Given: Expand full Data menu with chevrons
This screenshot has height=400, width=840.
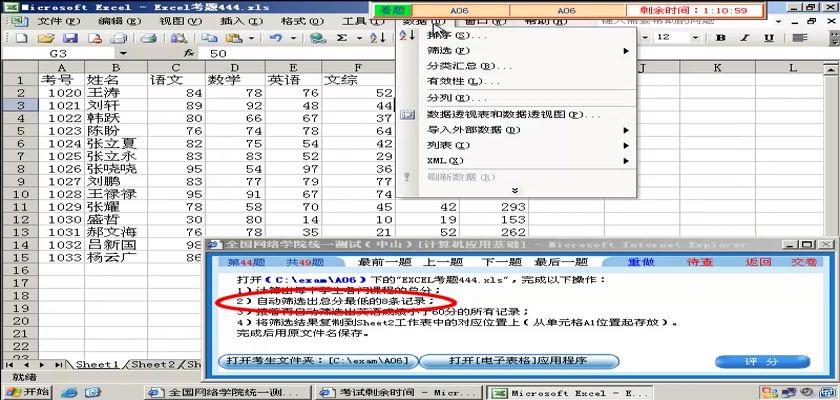Looking at the screenshot, I should point(515,190).
